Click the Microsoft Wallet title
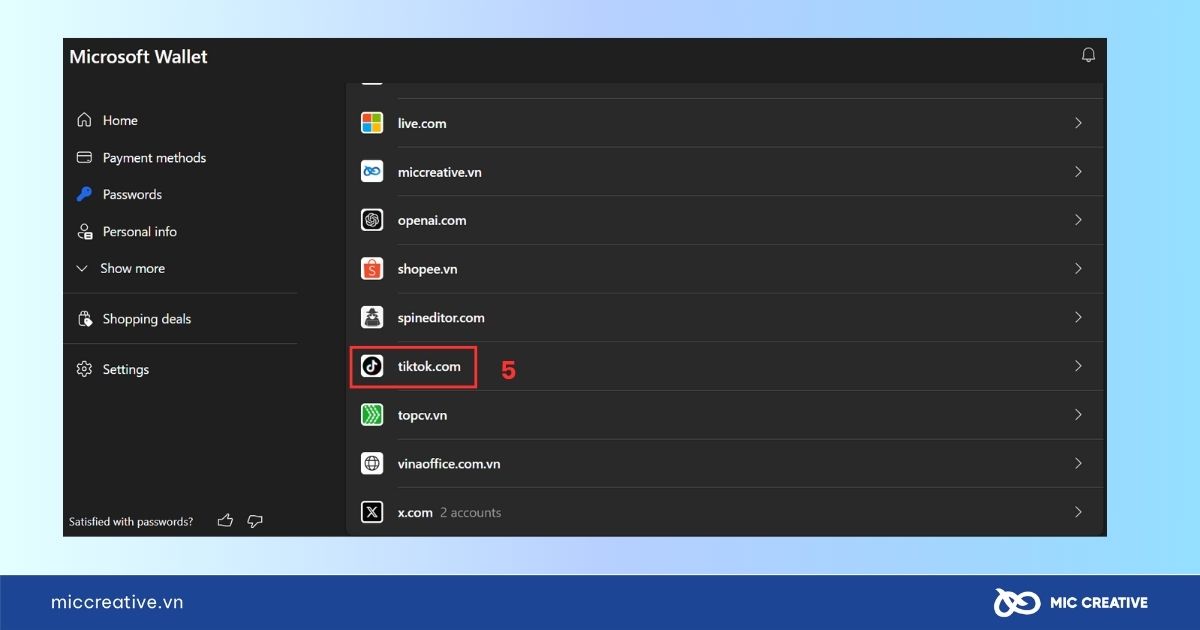The width and height of the screenshot is (1200, 630). click(138, 57)
